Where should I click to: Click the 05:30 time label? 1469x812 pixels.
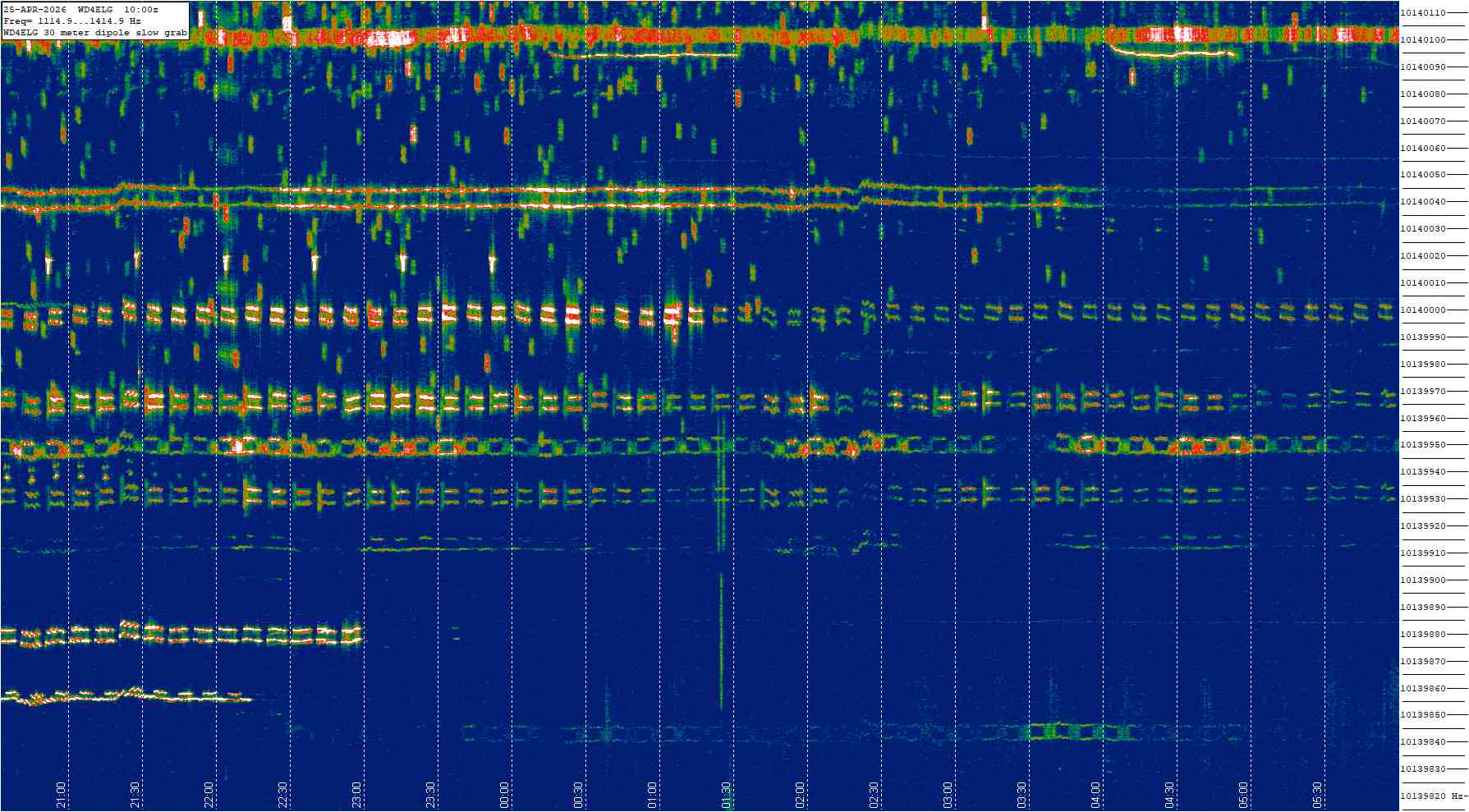(x=1318, y=795)
